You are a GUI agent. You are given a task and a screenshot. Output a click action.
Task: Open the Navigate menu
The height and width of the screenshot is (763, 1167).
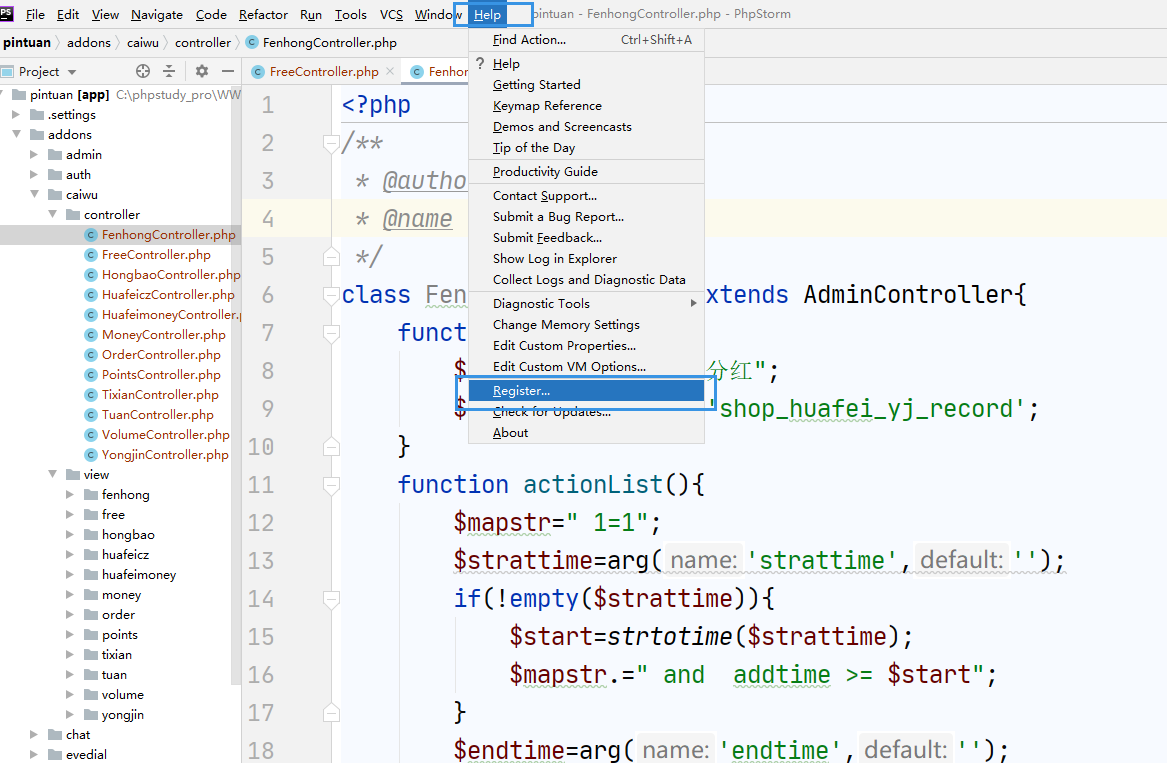156,14
